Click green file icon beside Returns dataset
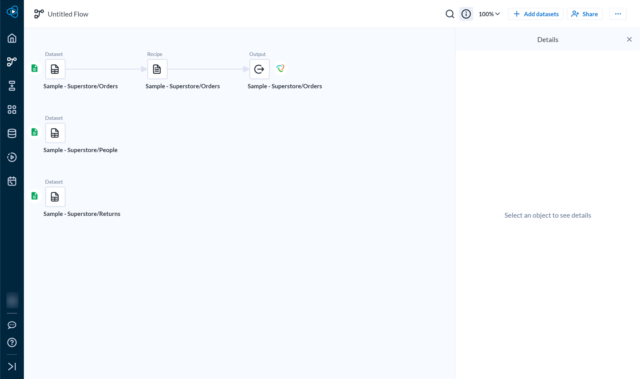640x379 pixels. click(x=35, y=196)
